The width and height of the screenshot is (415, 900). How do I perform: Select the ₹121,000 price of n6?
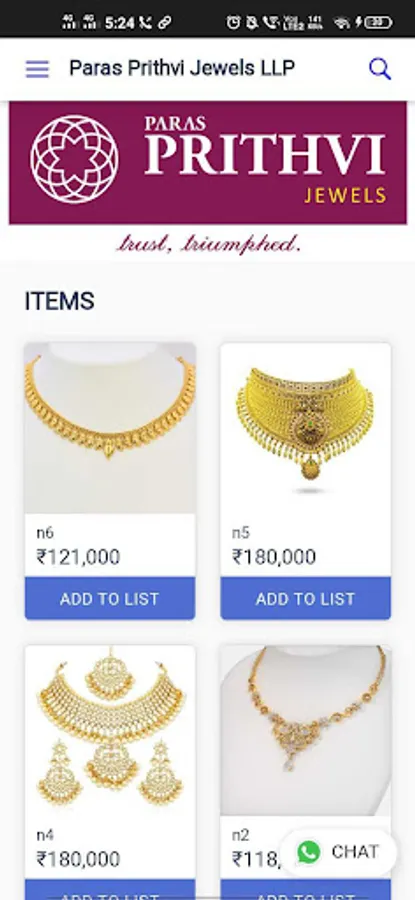pyautogui.click(x=78, y=557)
